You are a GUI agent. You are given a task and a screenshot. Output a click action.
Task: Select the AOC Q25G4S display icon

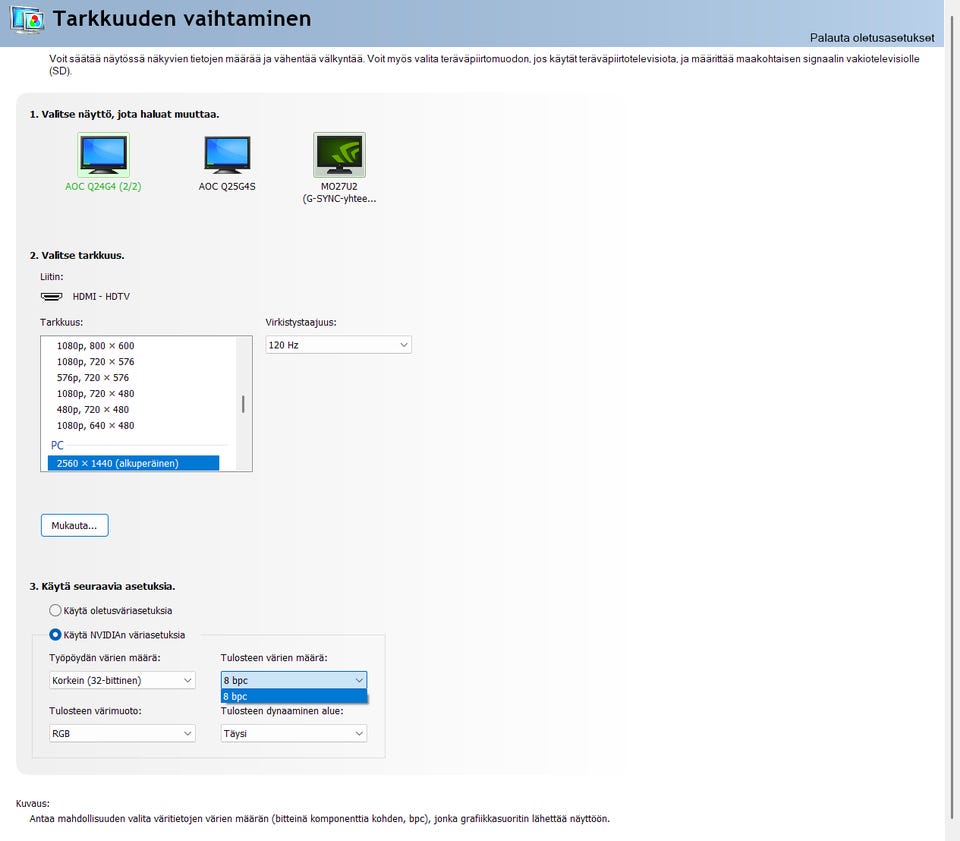point(227,155)
